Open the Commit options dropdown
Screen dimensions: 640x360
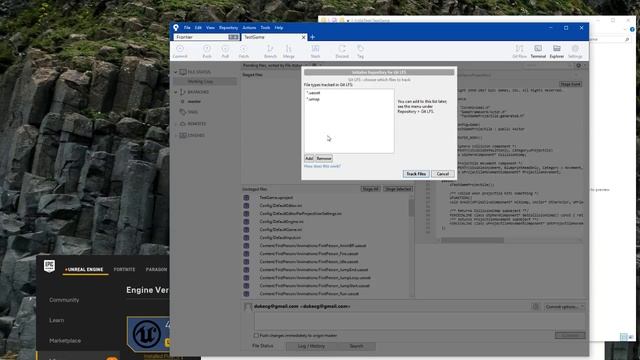click(x=564, y=307)
